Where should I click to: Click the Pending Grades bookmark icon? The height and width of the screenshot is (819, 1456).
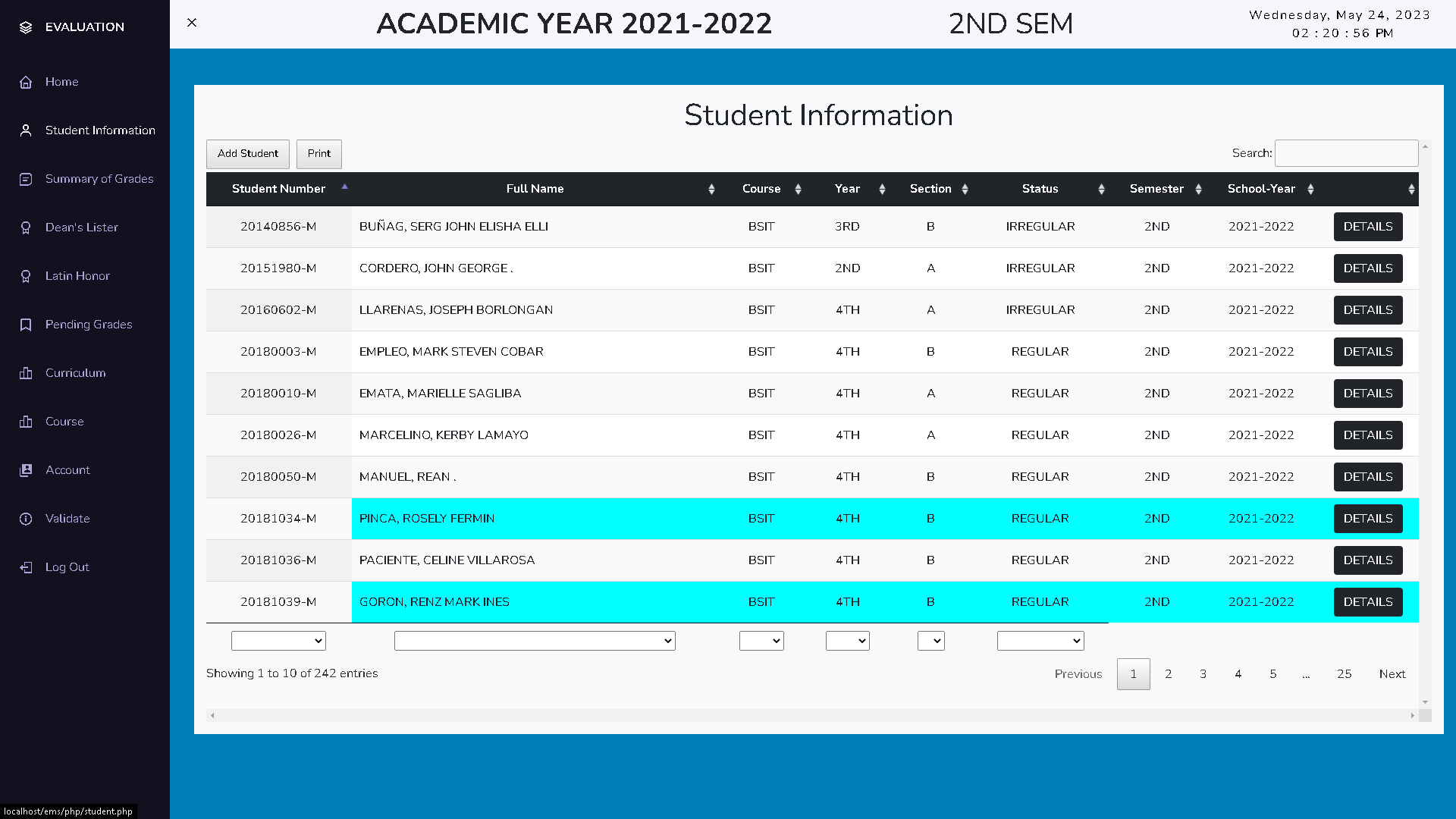[x=26, y=325]
